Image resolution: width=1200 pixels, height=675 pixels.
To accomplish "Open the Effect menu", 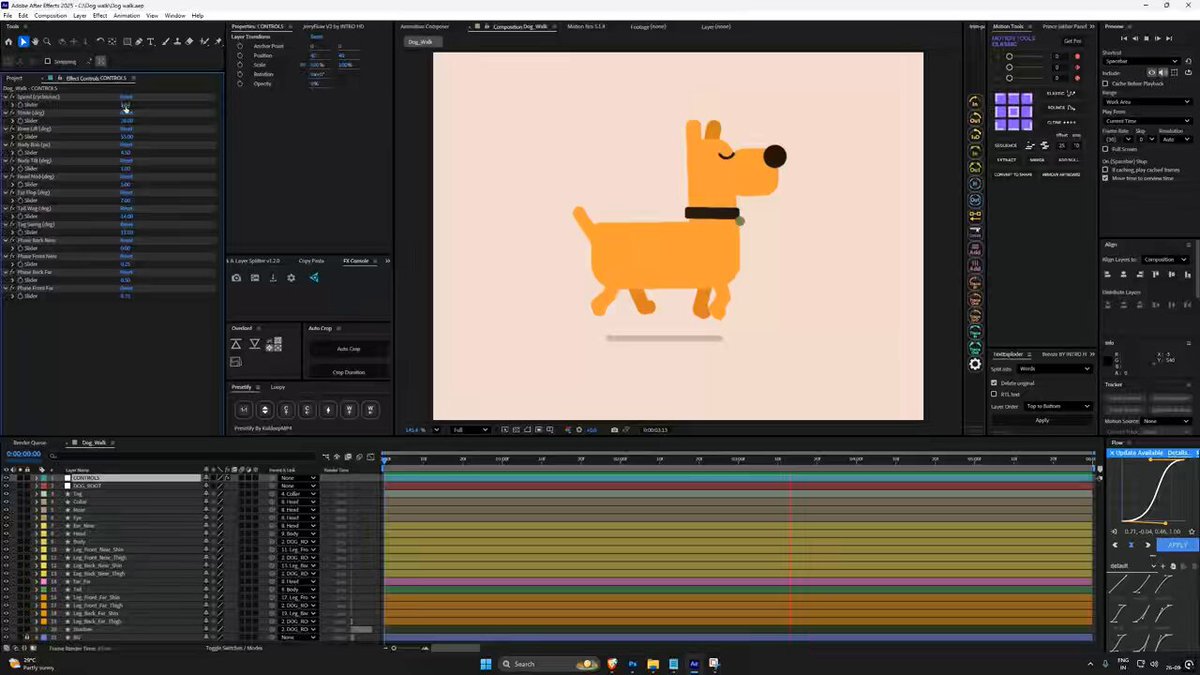I will click(100, 16).
